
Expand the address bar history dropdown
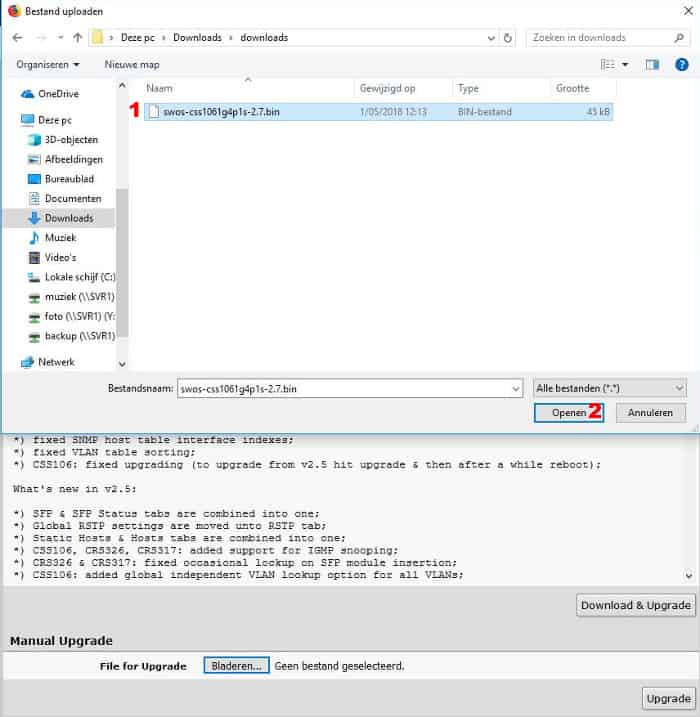point(491,38)
